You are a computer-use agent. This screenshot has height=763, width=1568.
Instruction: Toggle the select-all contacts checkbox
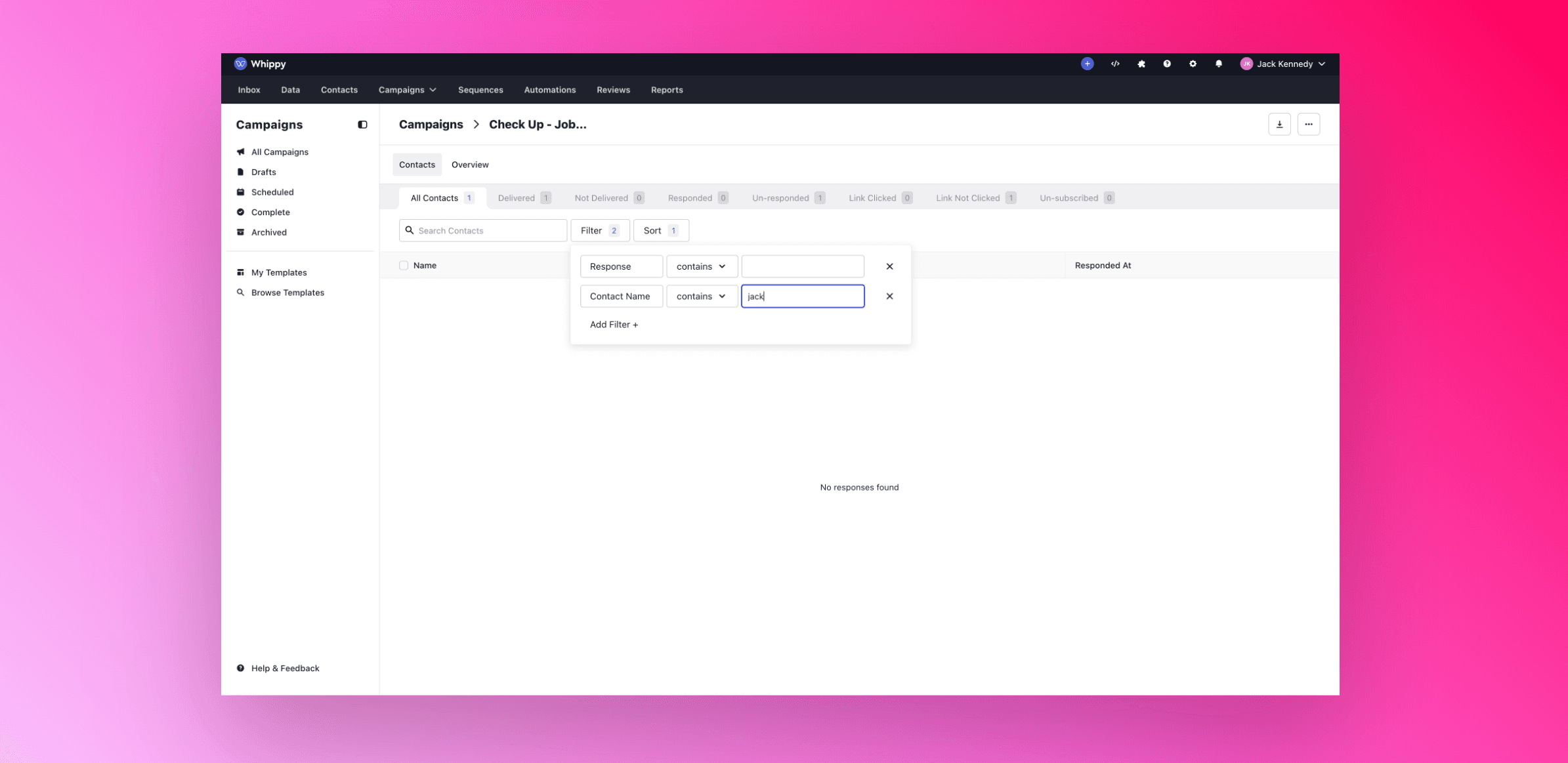point(404,265)
